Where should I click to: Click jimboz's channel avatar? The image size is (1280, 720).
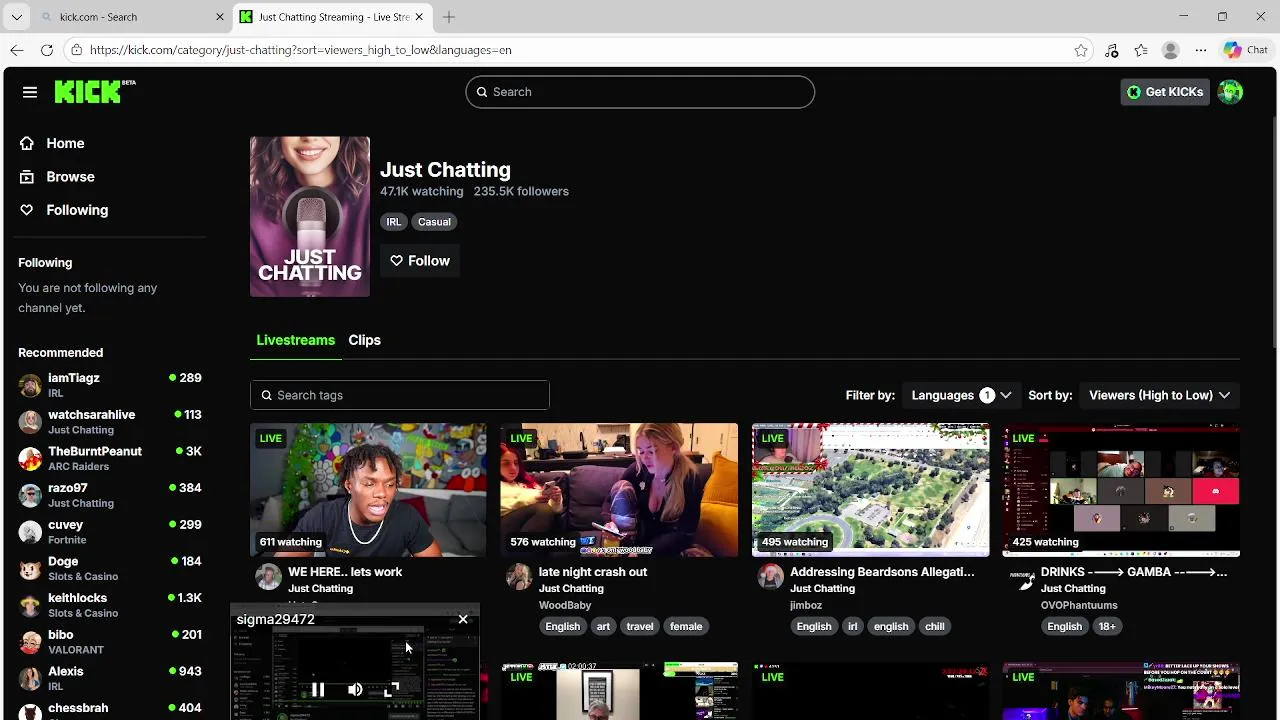770,577
